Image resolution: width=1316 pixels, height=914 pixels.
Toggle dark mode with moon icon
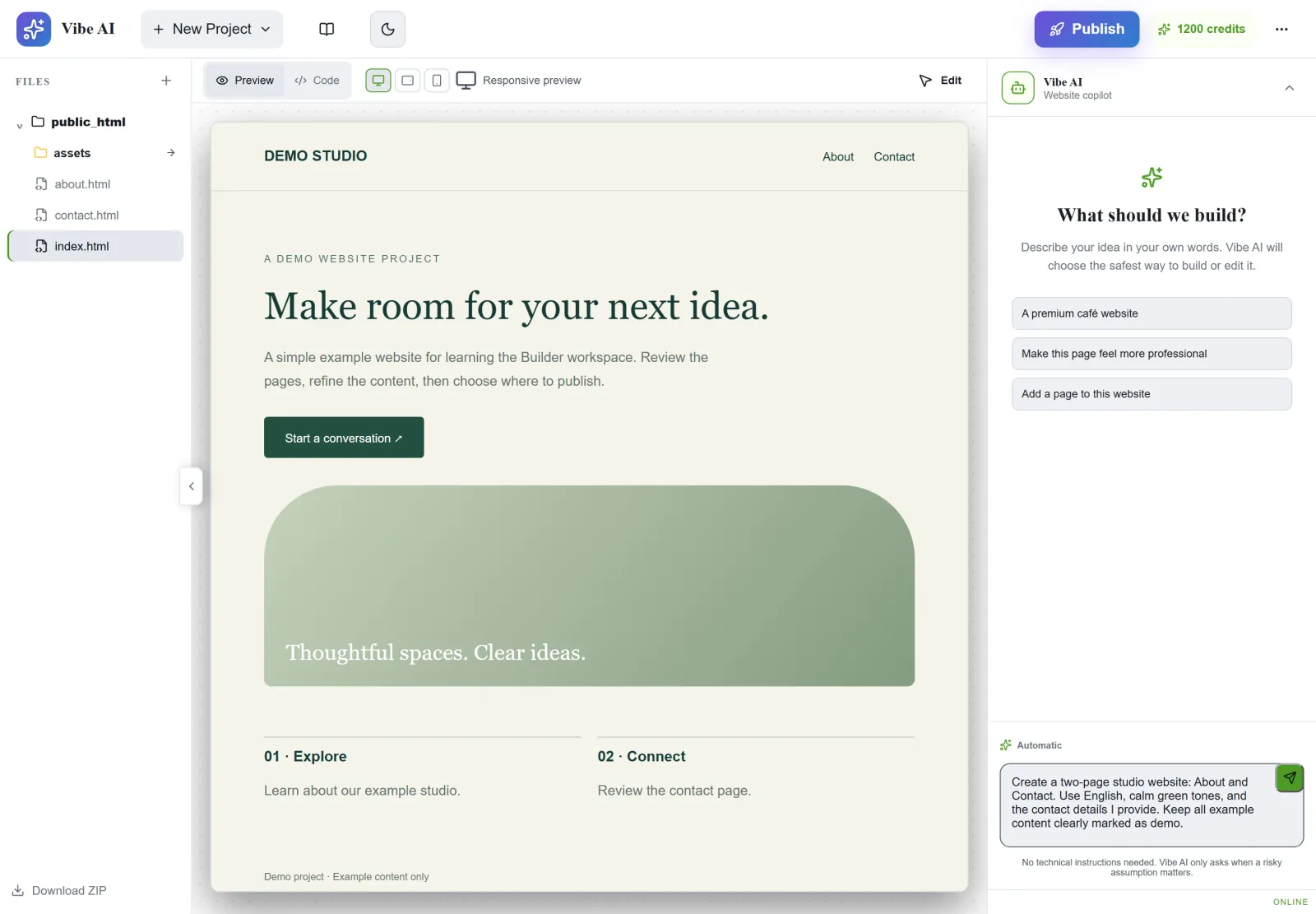click(x=388, y=29)
